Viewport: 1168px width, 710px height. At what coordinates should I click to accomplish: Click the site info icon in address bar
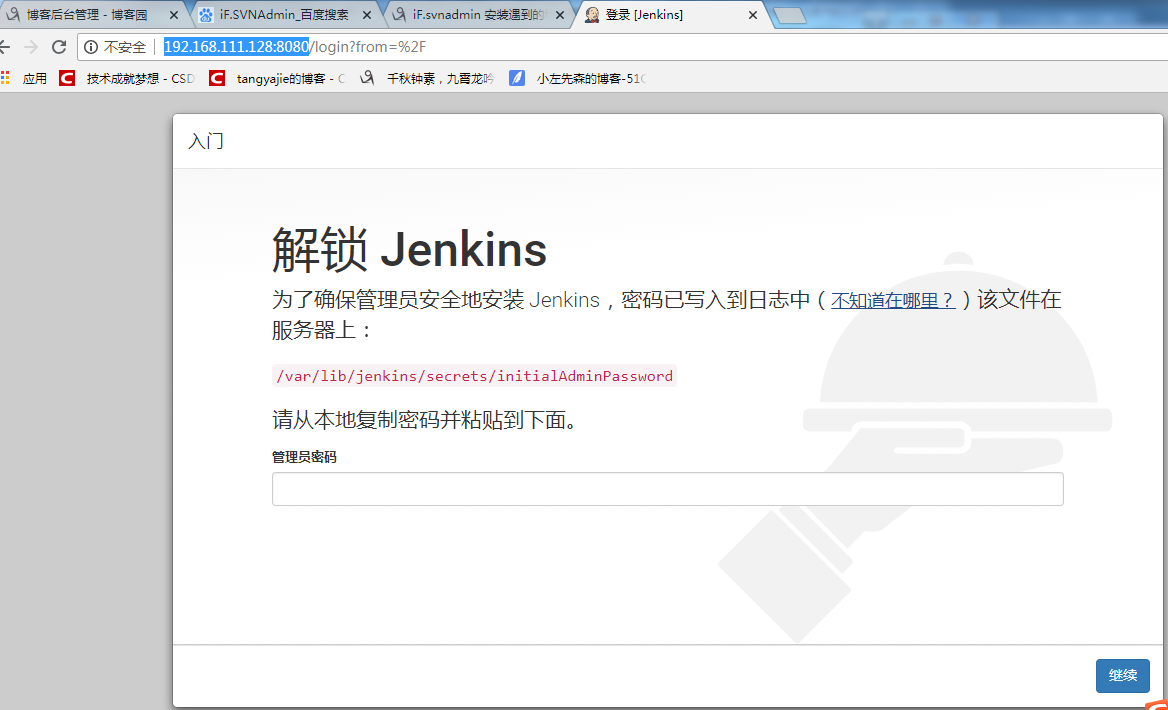(91, 47)
